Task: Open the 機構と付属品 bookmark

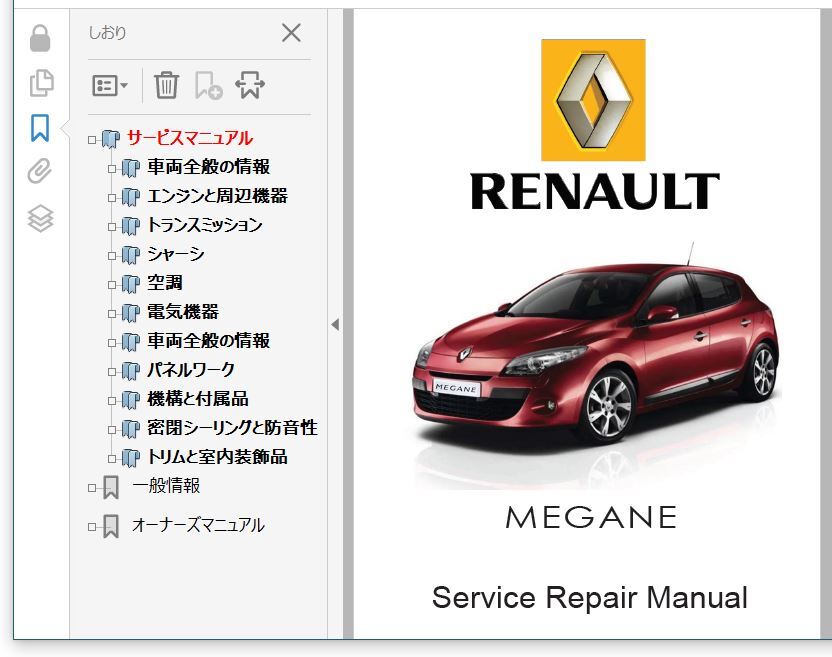Action: pos(197,399)
